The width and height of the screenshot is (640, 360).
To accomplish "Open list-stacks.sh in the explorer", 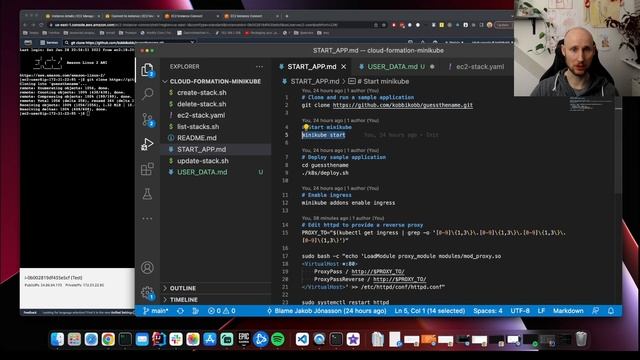I will pyautogui.click(x=198, y=127).
